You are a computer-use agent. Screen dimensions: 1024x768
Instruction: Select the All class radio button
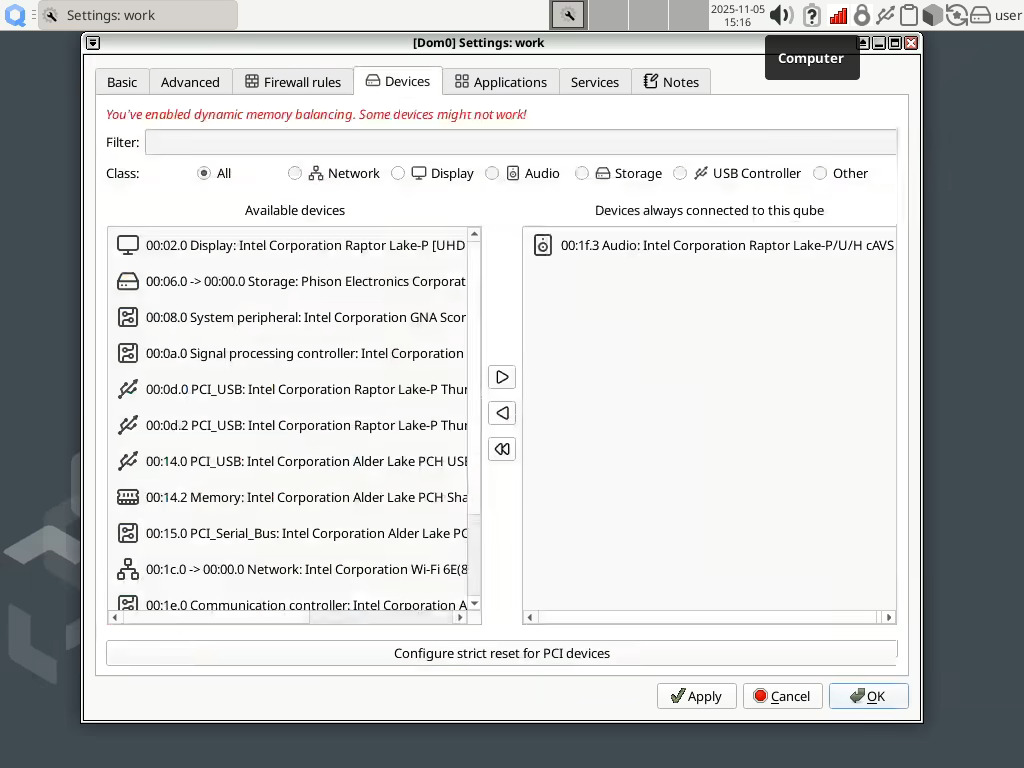click(x=204, y=173)
